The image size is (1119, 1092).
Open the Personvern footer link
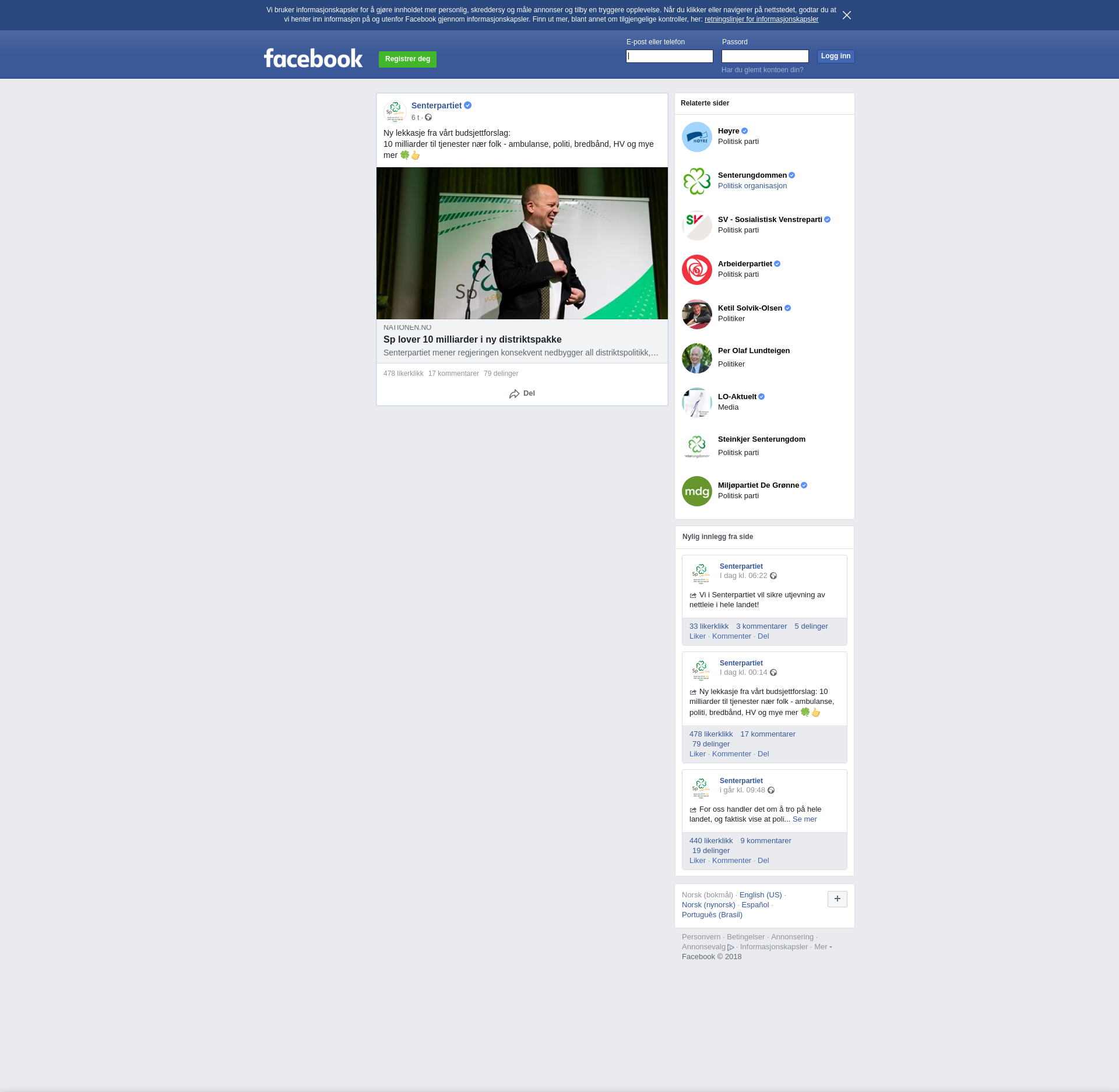[701, 937]
